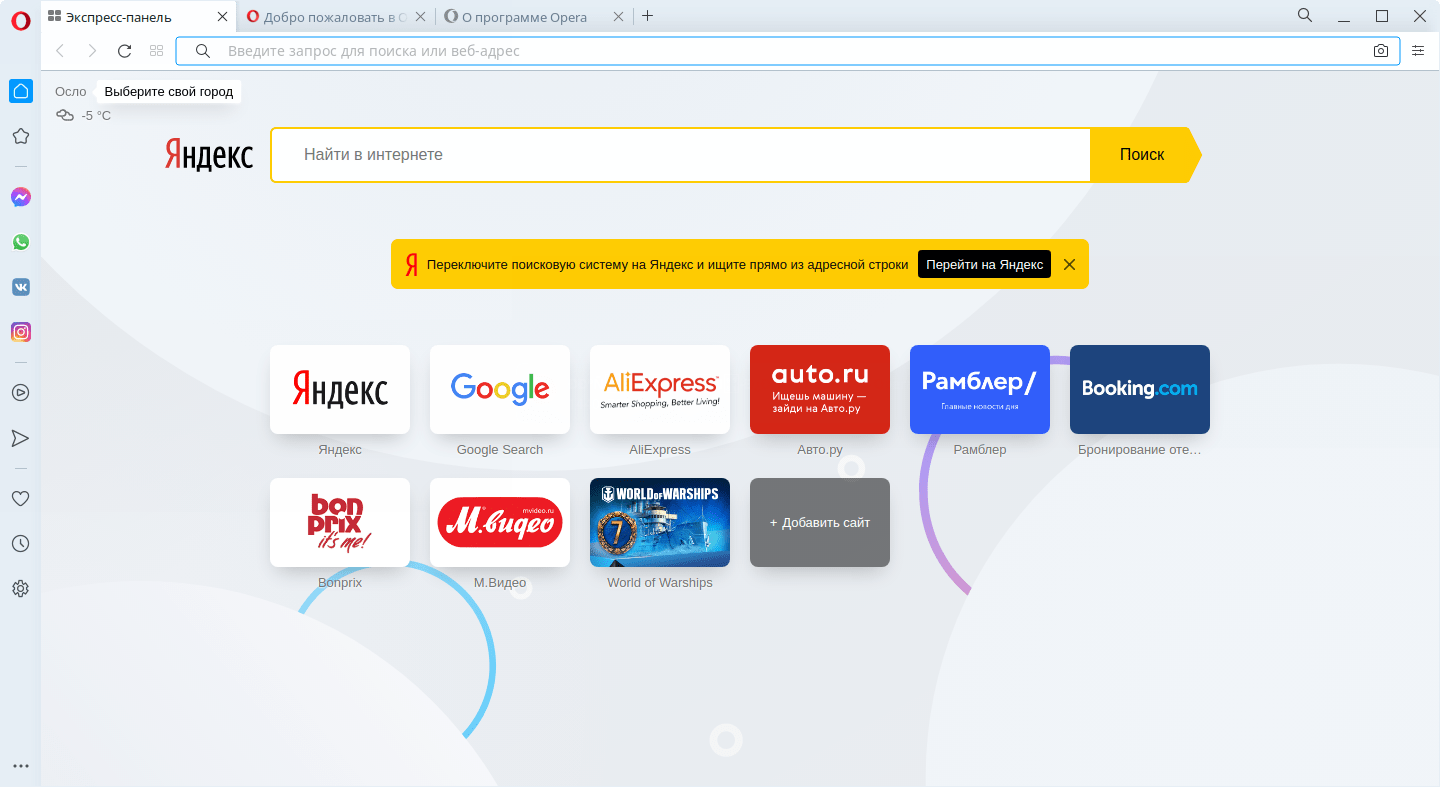Open the Bonprix speed dial tile
Screen dimensions: 1440x787
tap(340, 522)
